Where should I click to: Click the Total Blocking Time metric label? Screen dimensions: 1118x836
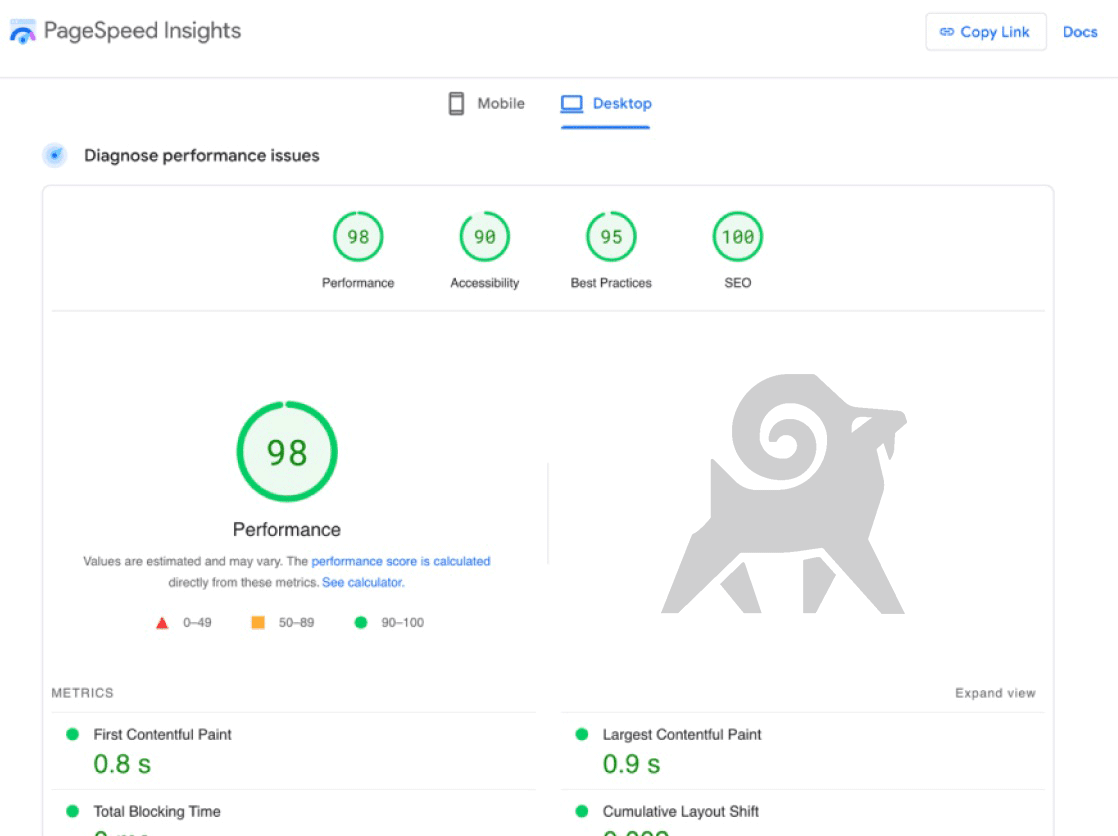[x=157, y=812]
